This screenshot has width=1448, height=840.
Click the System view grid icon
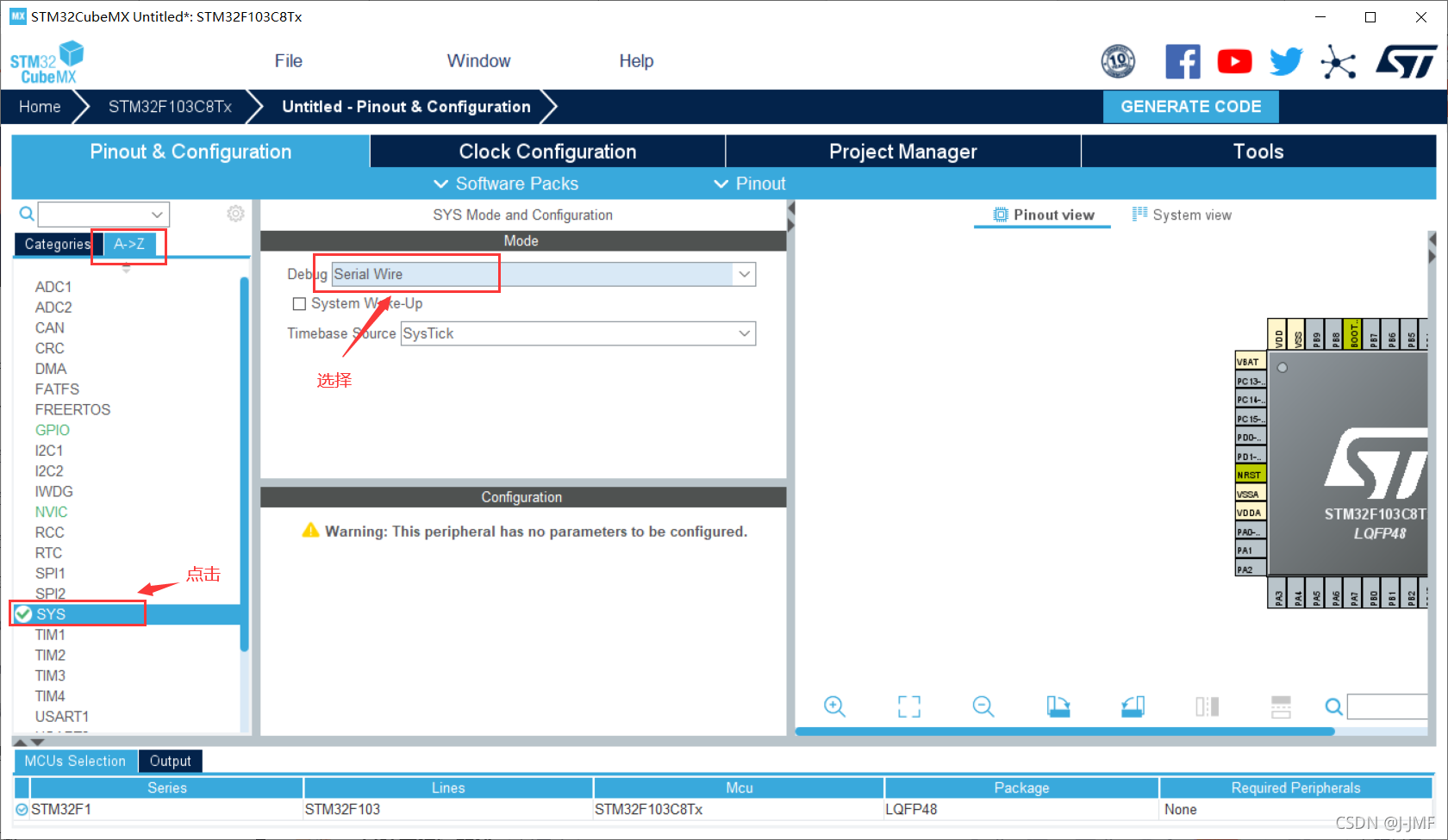(x=1139, y=214)
